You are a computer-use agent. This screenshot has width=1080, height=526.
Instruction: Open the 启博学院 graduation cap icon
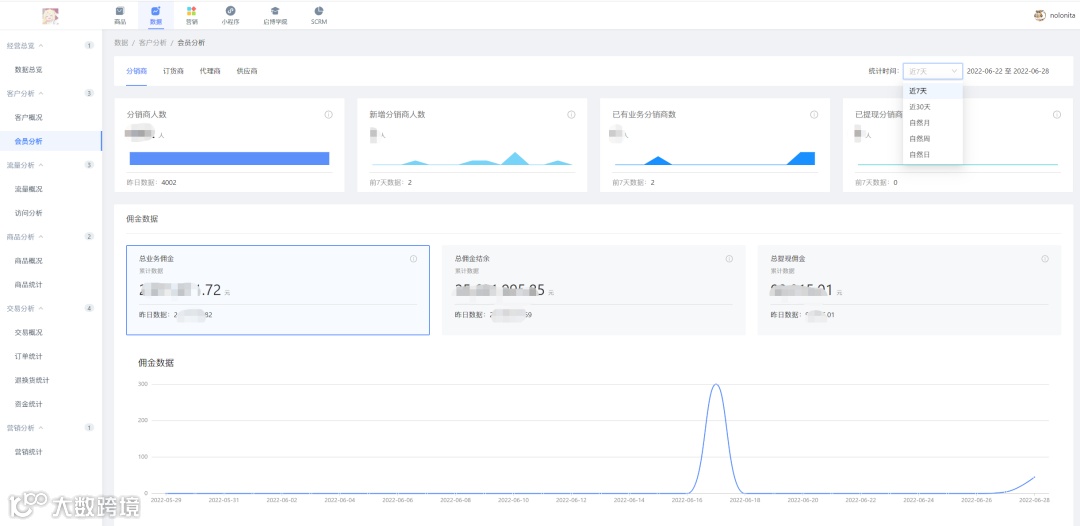(x=275, y=11)
